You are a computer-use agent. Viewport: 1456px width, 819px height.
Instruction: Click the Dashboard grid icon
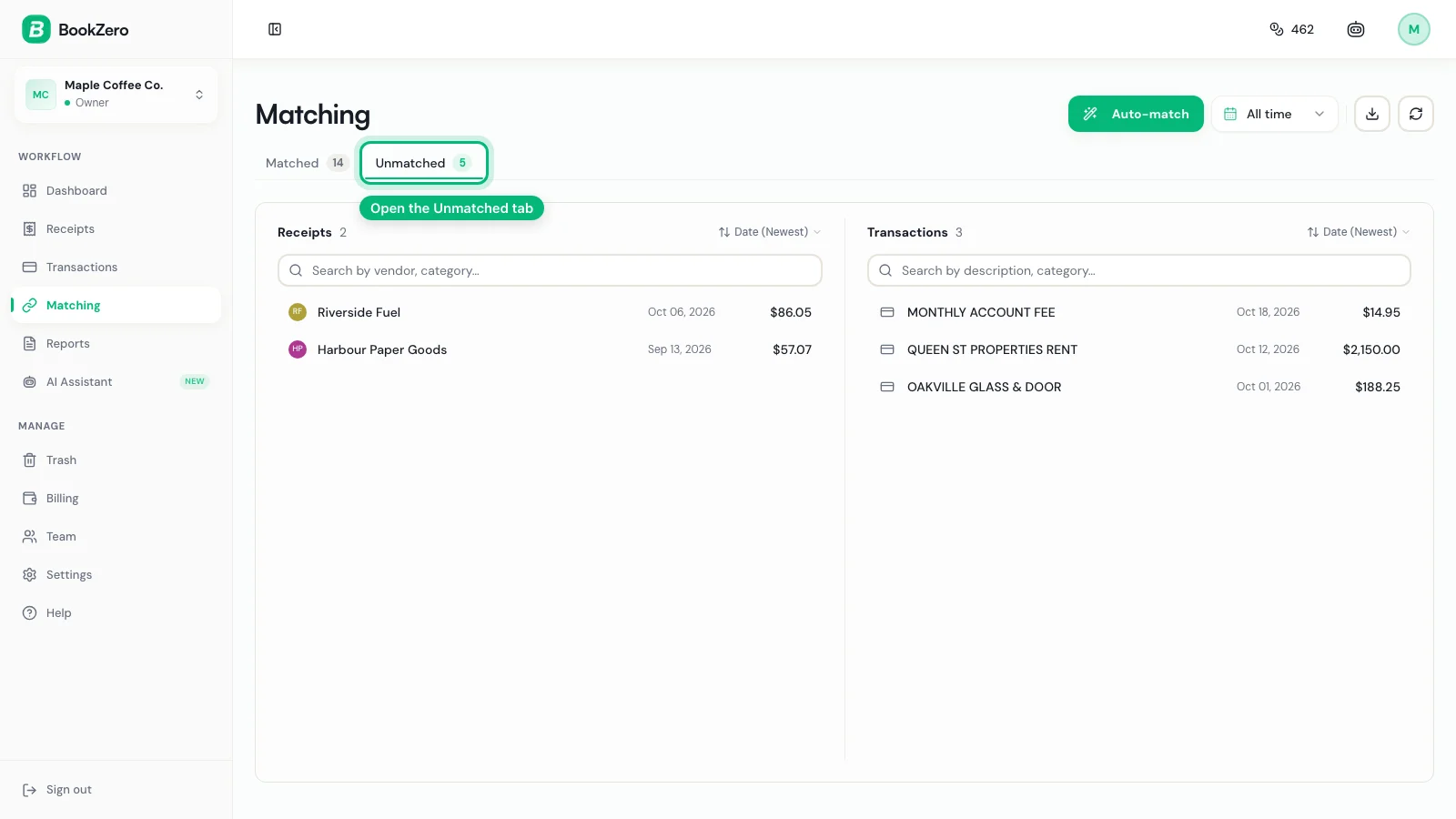point(29,190)
